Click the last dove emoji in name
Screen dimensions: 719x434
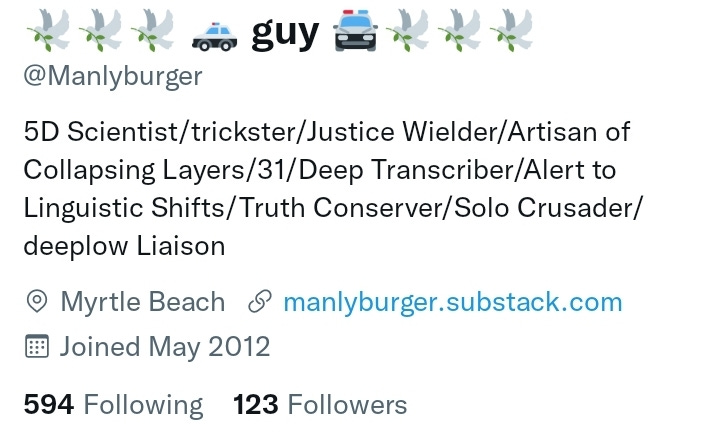[511, 30]
